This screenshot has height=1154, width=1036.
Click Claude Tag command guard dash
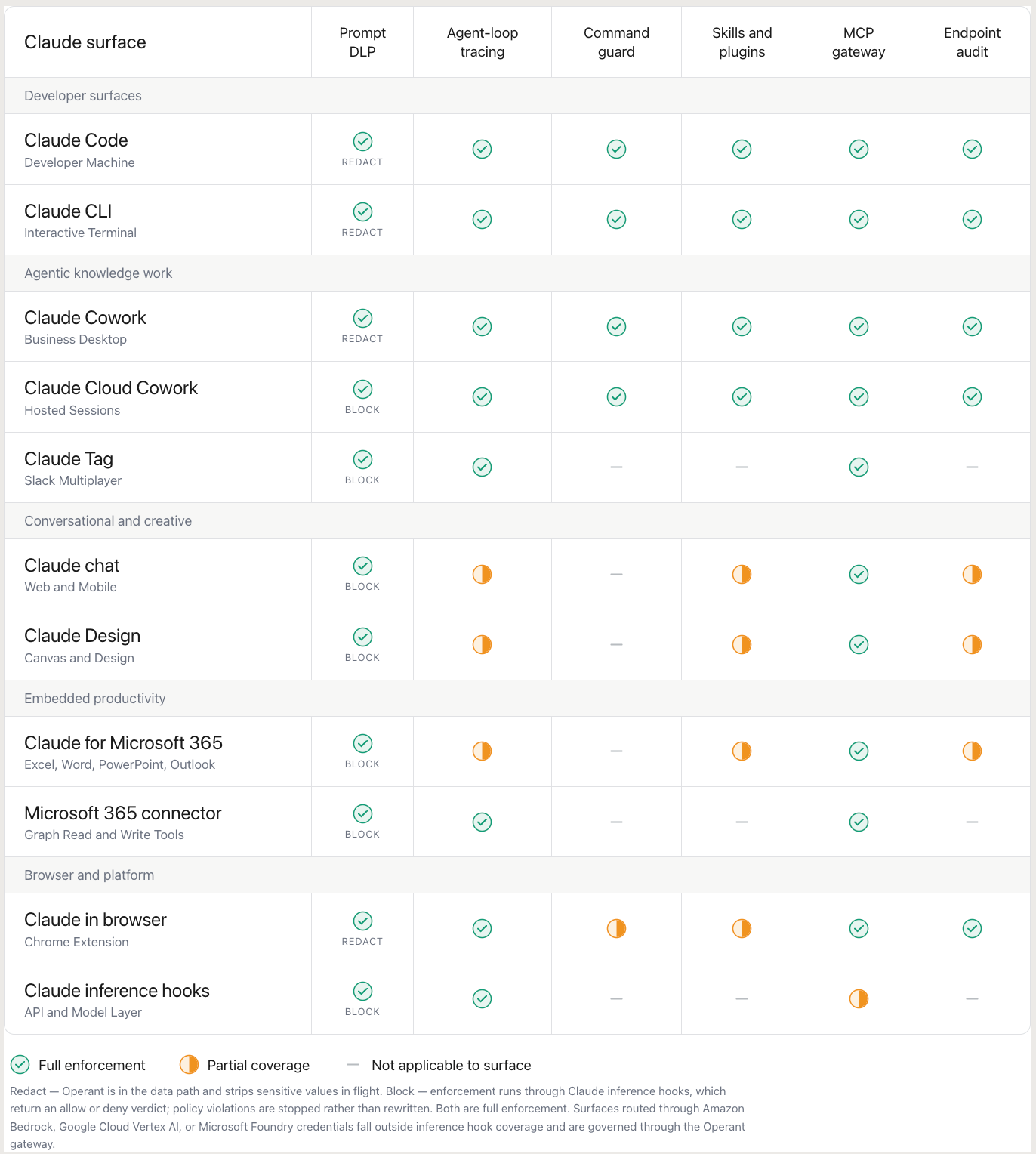coord(616,467)
